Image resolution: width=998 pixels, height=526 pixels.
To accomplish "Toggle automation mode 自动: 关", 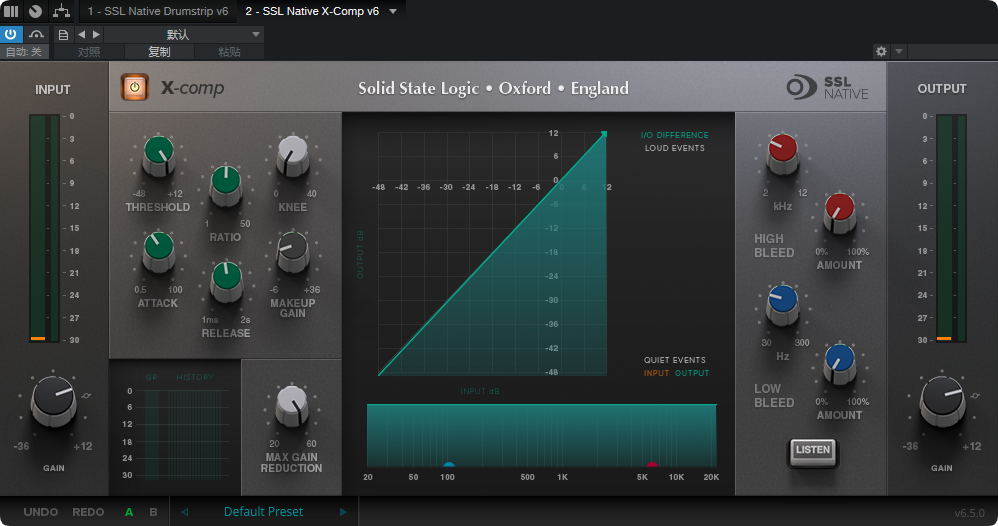I will click(24, 52).
